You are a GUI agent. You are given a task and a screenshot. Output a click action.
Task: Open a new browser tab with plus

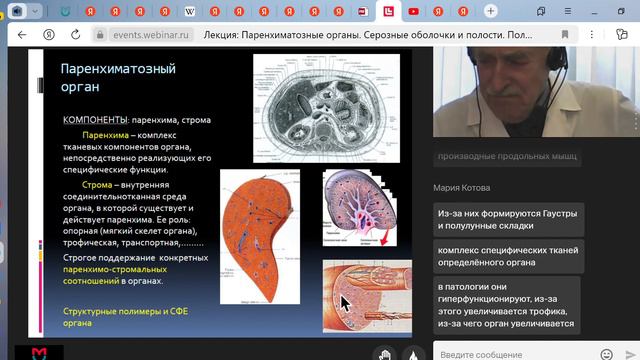tap(491, 11)
